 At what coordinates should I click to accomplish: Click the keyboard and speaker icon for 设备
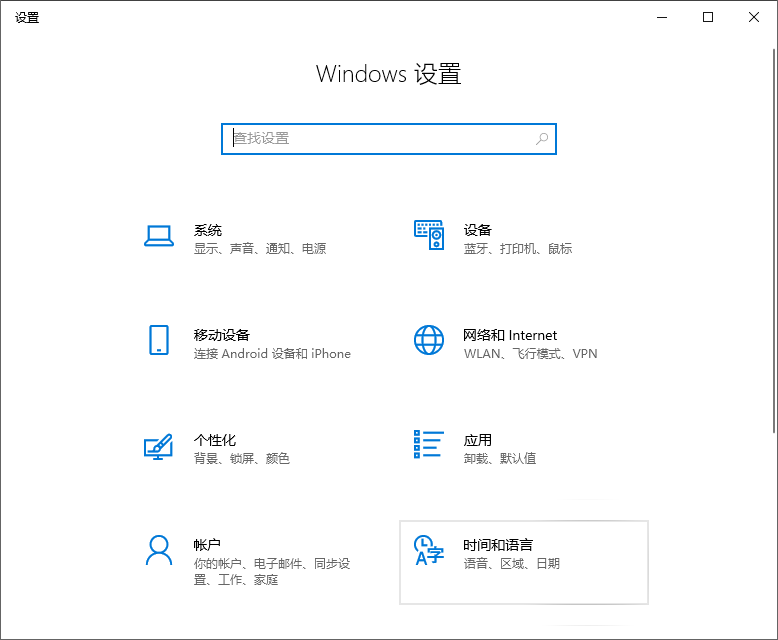(428, 236)
